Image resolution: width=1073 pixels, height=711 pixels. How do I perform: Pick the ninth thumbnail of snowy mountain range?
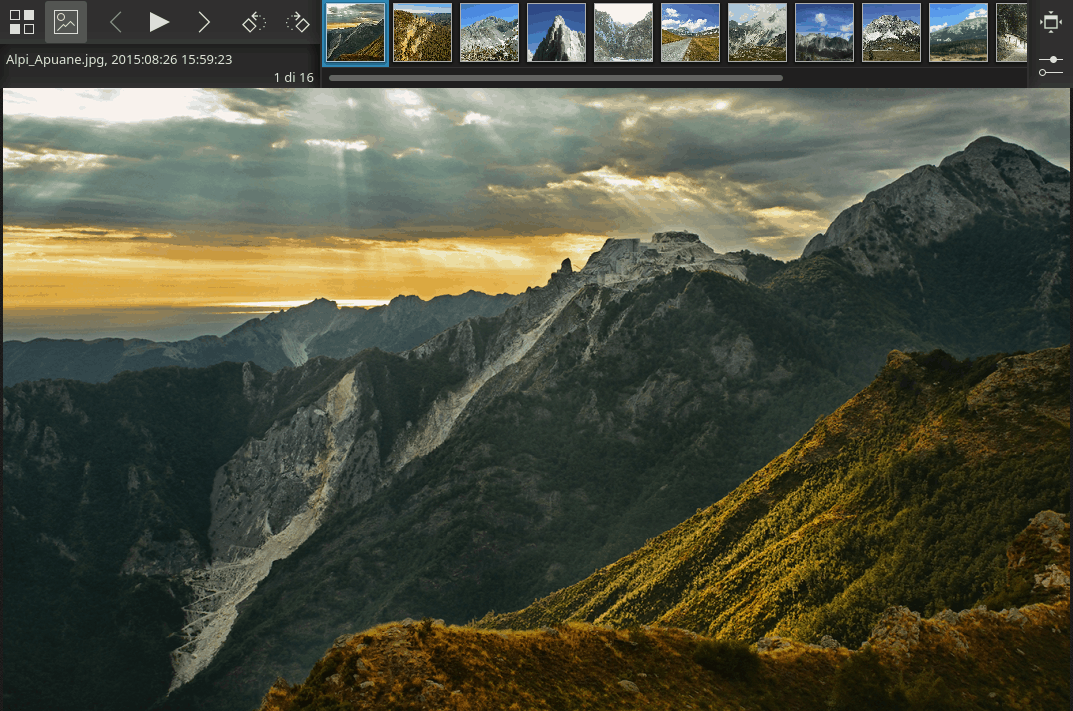click(x=891, y=32)
